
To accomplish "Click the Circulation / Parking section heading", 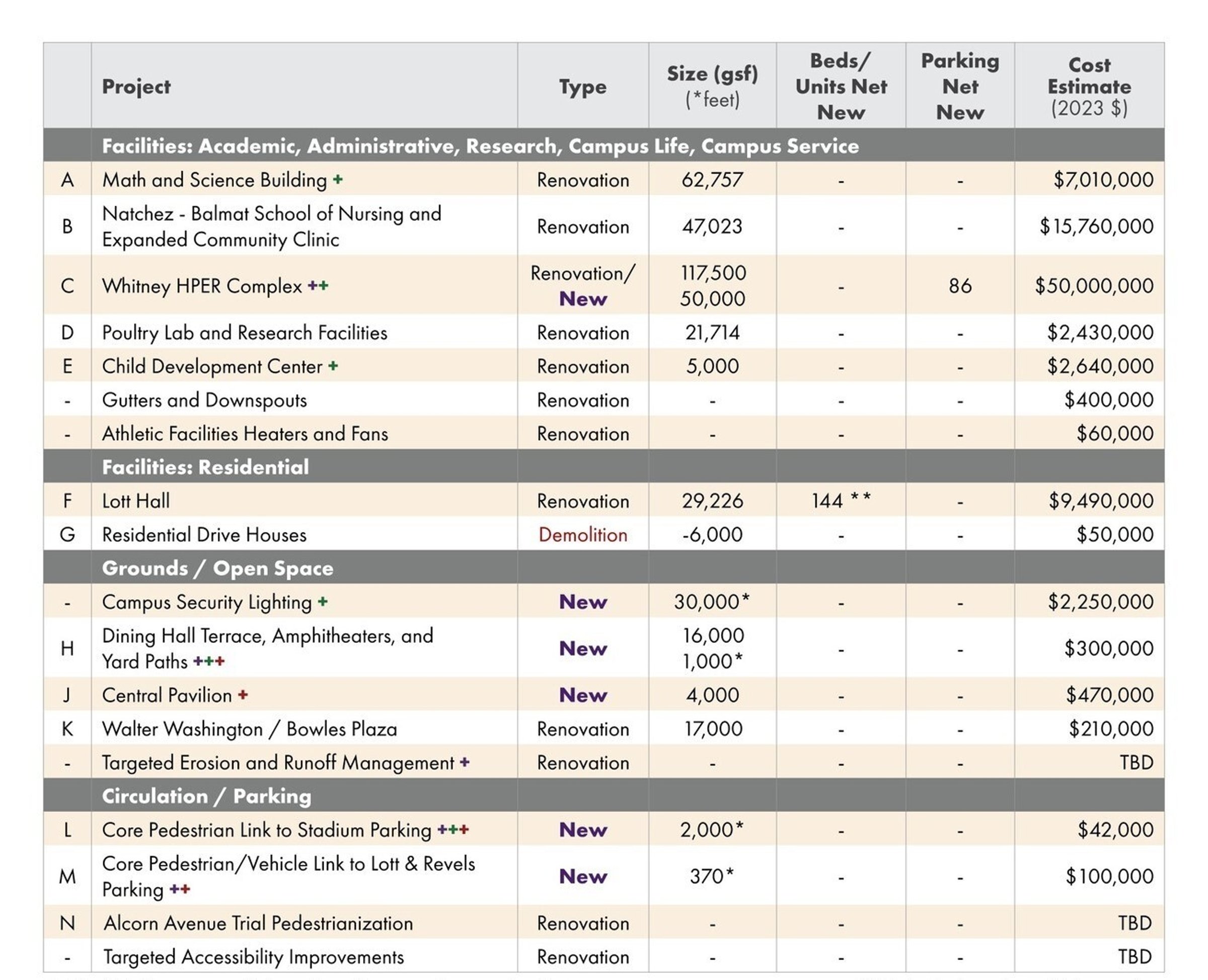I will [206, 796].
